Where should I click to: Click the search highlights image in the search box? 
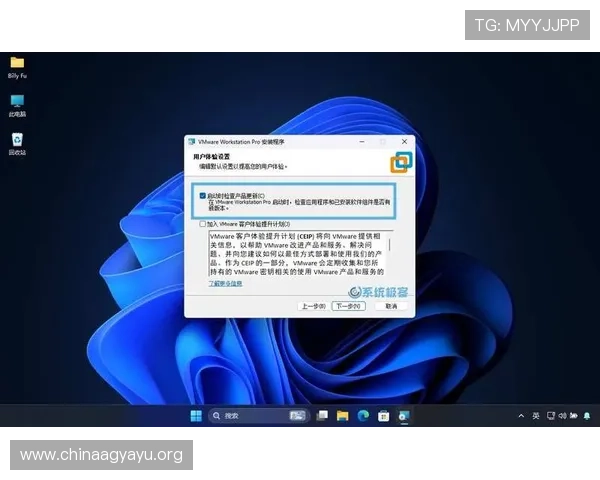(x=298, y=416)
